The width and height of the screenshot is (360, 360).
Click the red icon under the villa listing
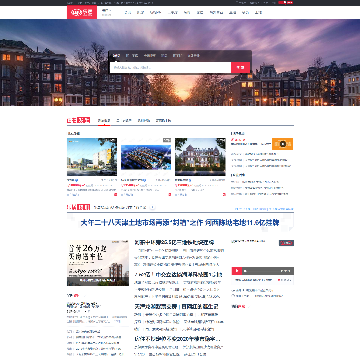[224, 194]
